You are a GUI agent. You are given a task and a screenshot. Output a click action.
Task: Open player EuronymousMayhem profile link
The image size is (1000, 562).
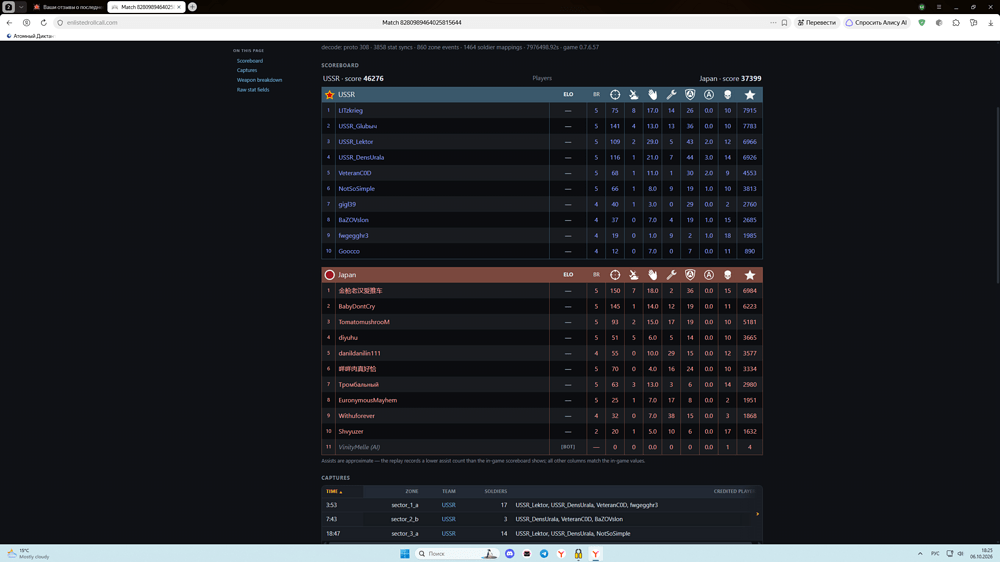click(x=367, y=401)
